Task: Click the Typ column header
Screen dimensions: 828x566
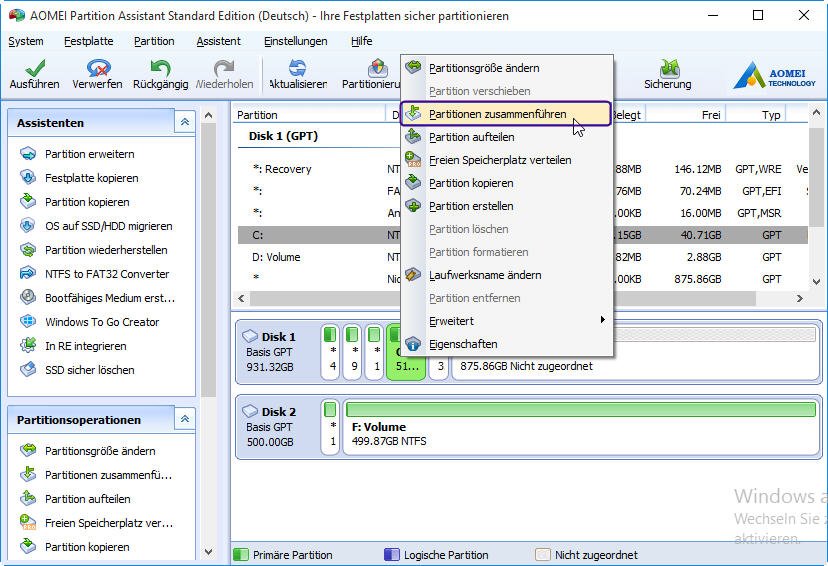Action: tap(756, 115)
